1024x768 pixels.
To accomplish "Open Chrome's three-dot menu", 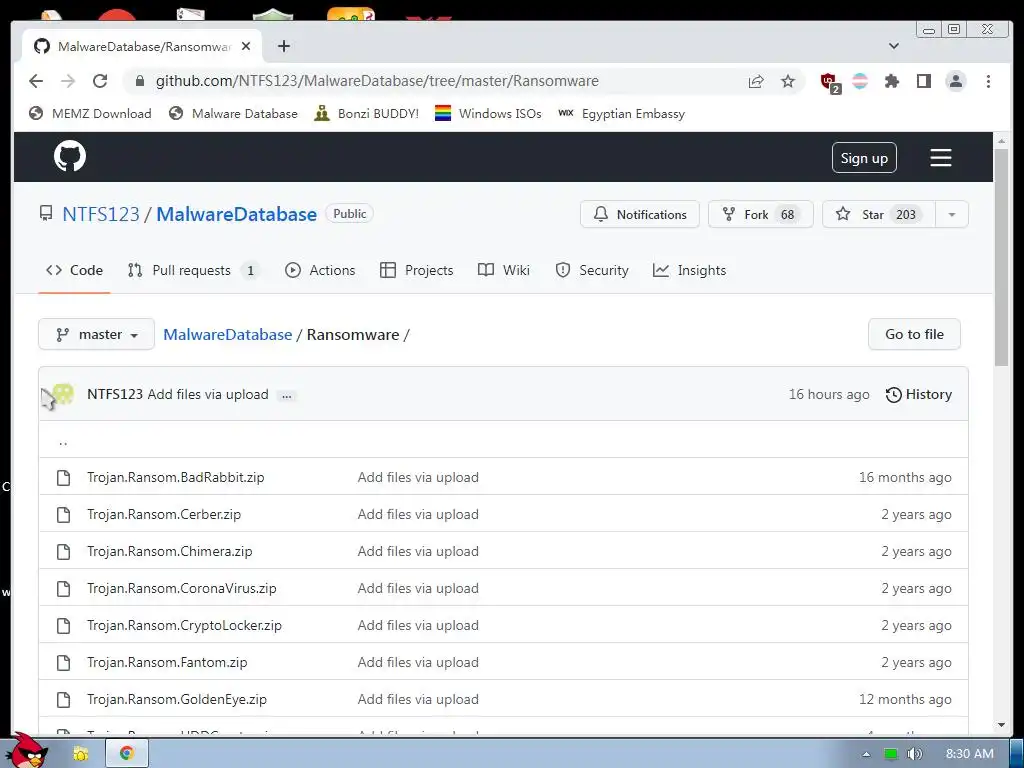I will pos(988,81).
